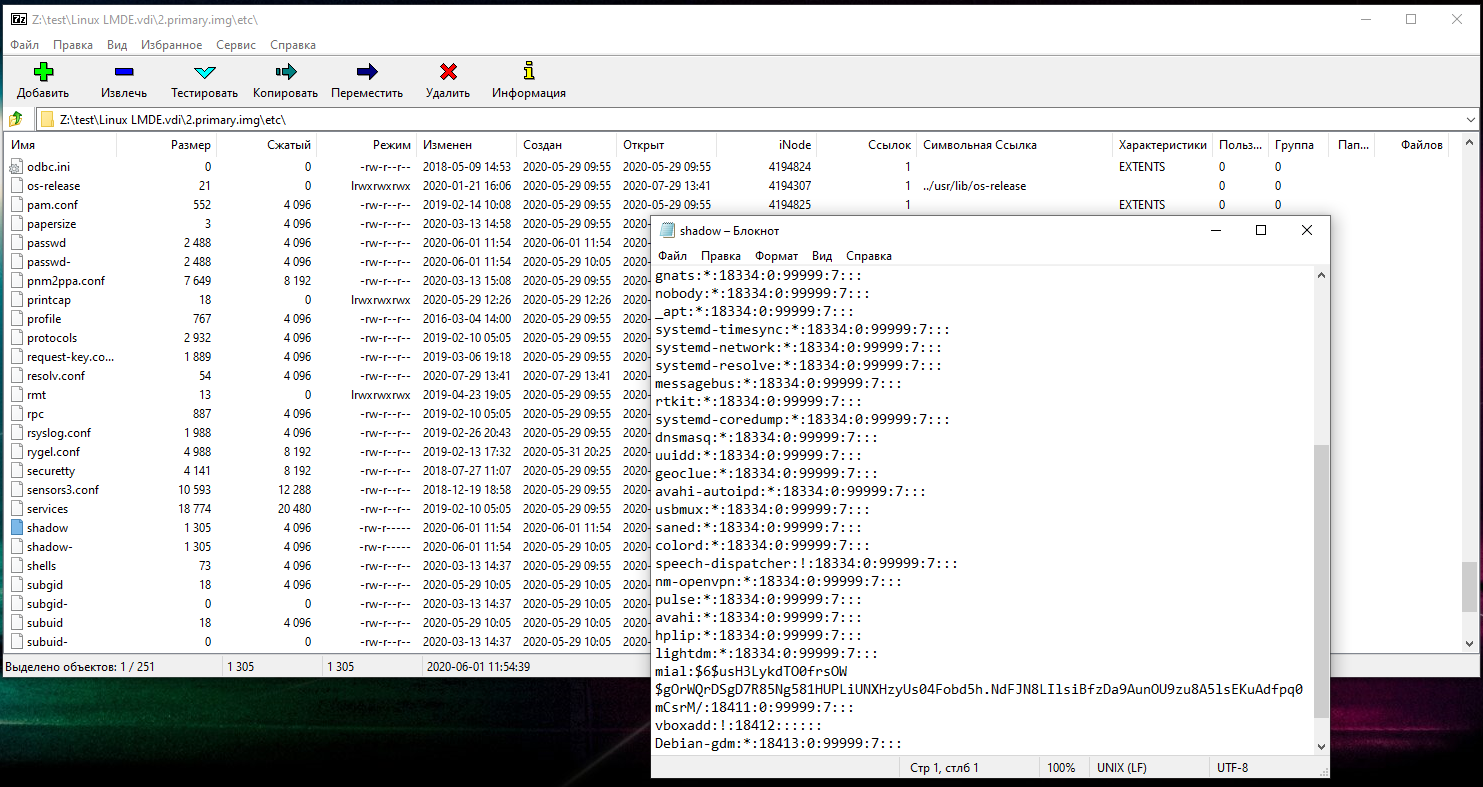The image size is (1483, 787).
Task: Open the Избранное menu in 7-Zip
Action: [x=171, y=45]
